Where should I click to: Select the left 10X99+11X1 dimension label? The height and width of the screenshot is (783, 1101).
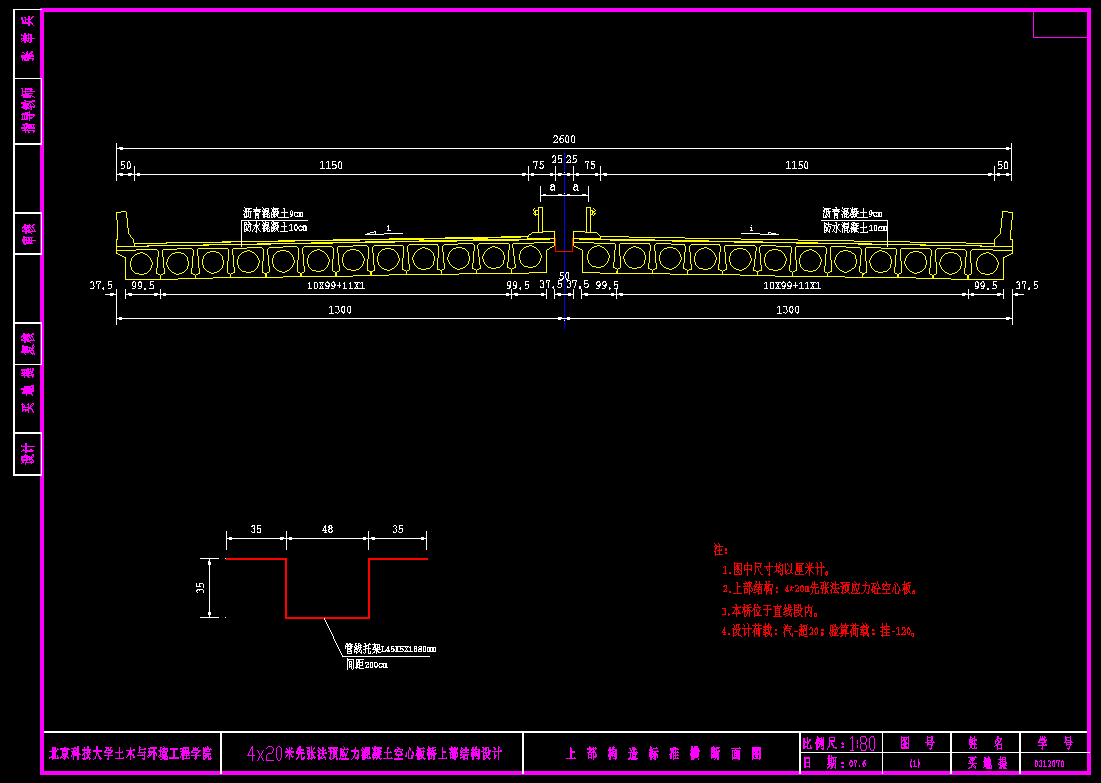[x=336, y=286]
